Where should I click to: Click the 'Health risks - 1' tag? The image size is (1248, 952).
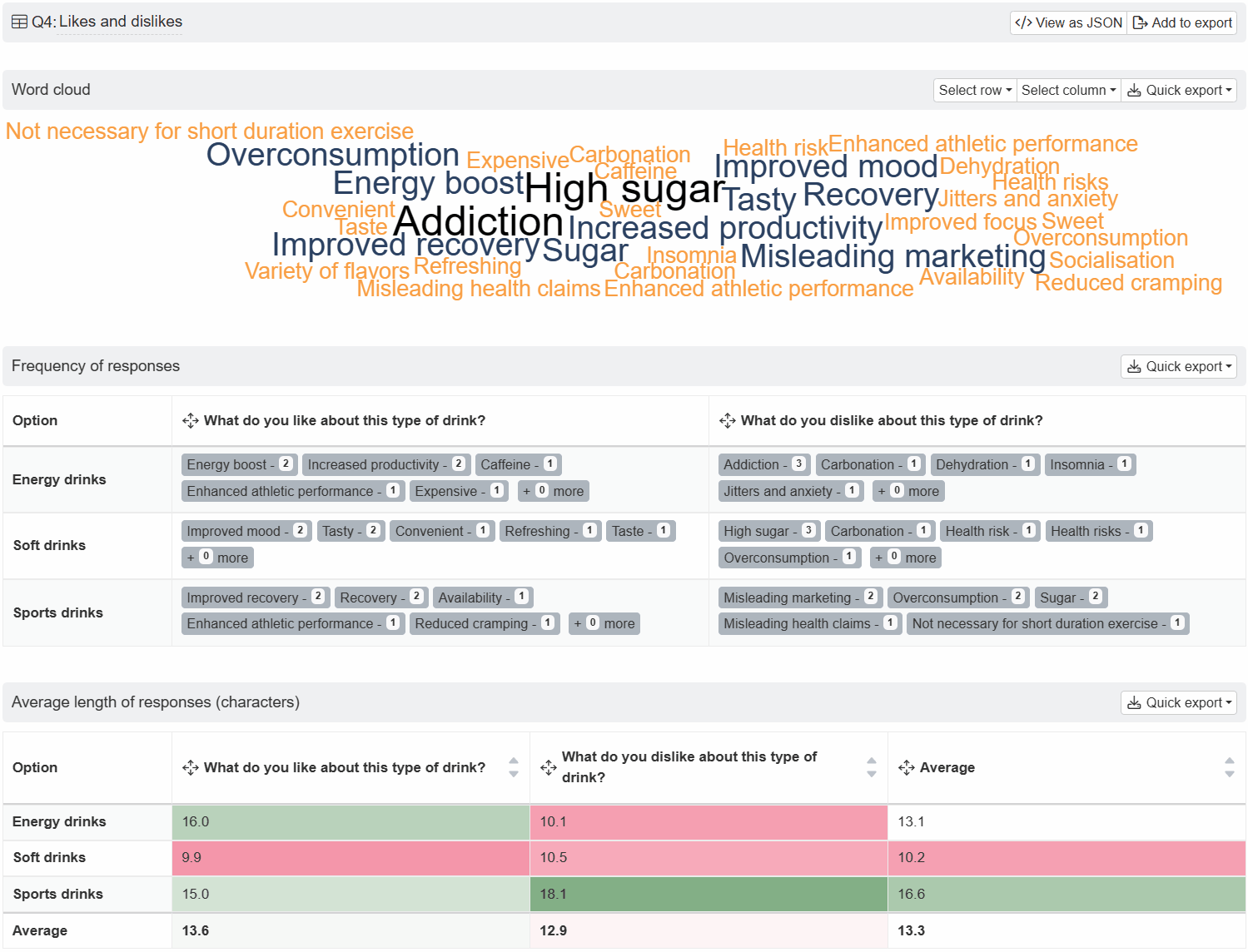(1099, 531)
